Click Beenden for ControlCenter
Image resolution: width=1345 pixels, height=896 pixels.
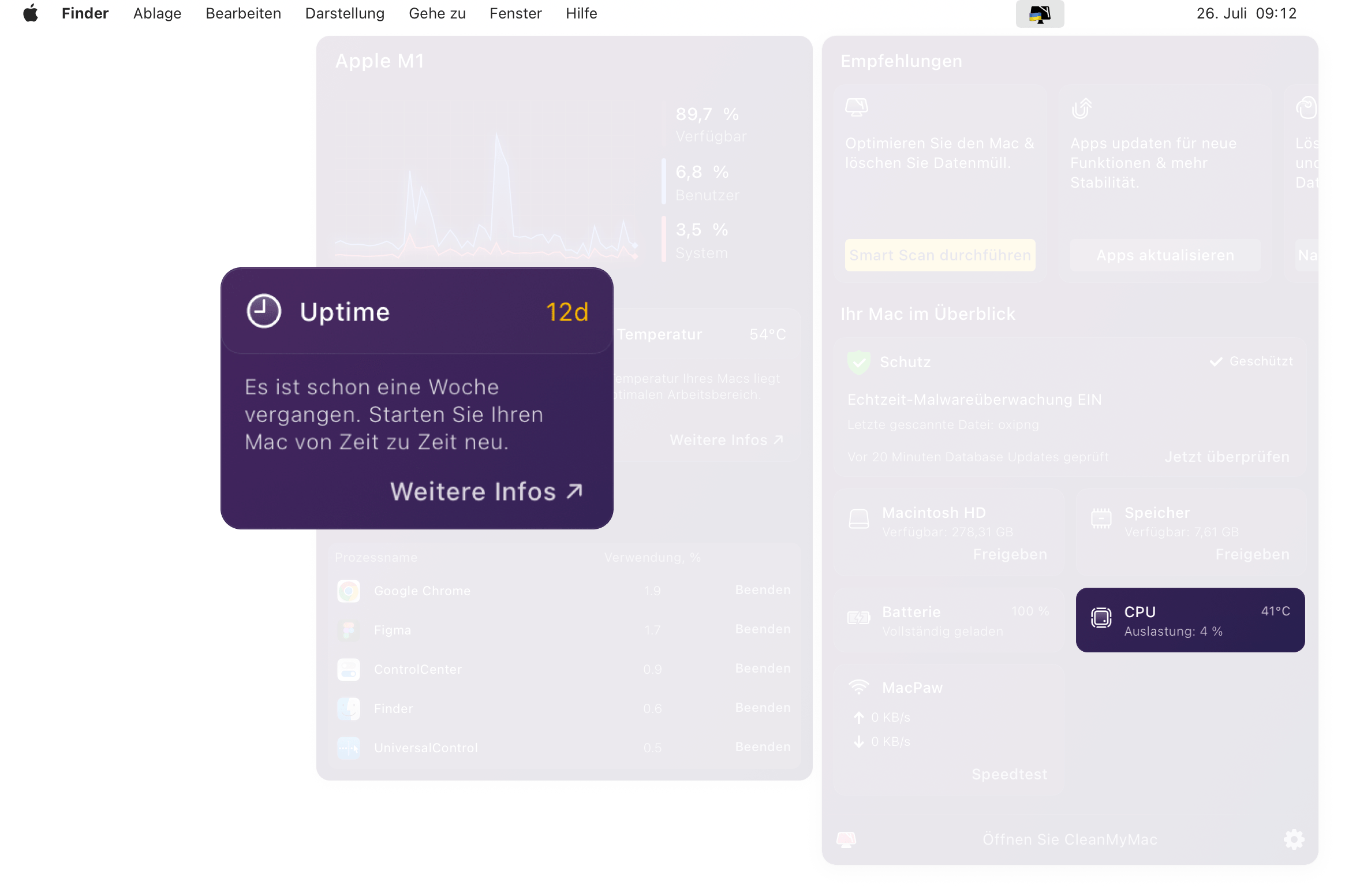pos(763,669)
